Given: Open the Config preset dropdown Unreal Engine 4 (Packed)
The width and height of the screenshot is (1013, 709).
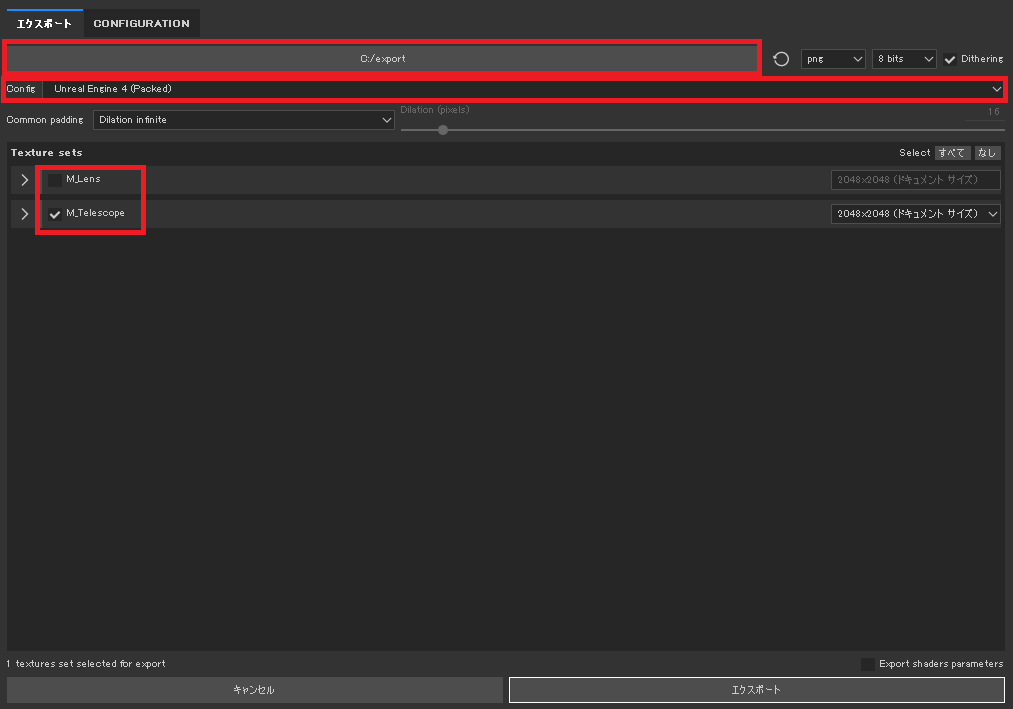Looking at the screenshot, I should [523, 89].
